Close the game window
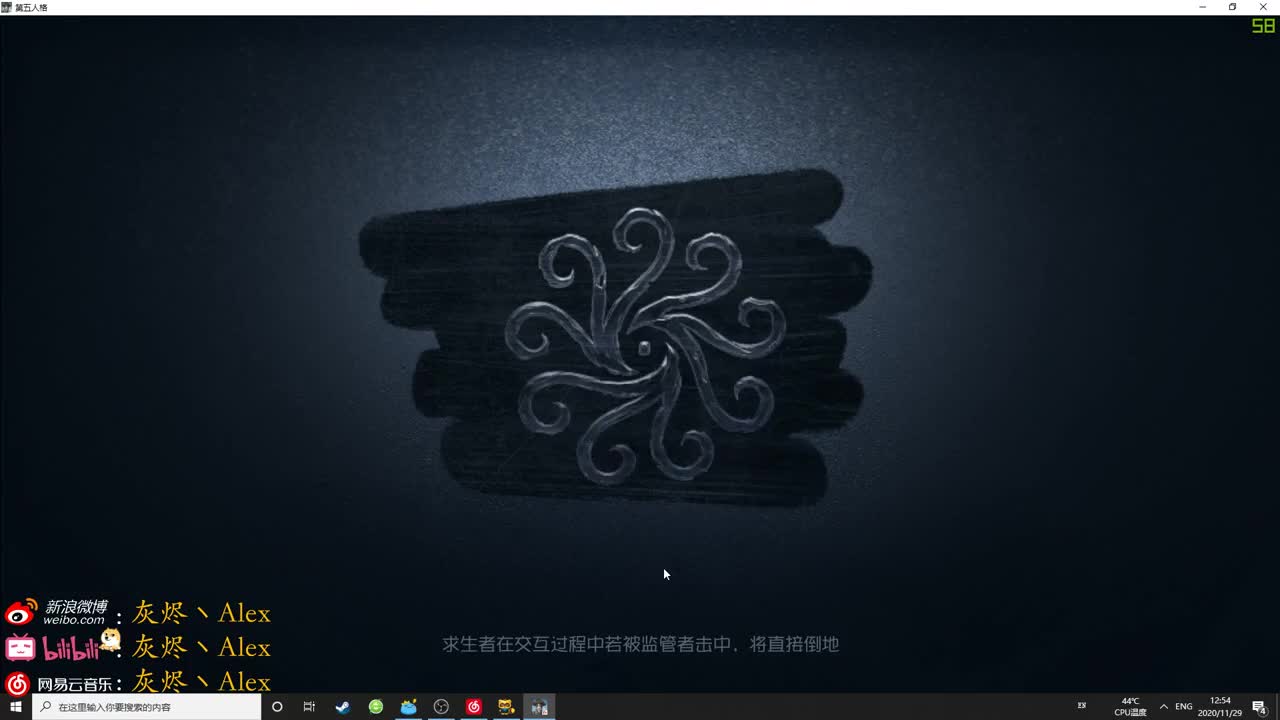 click(1263, 7)
